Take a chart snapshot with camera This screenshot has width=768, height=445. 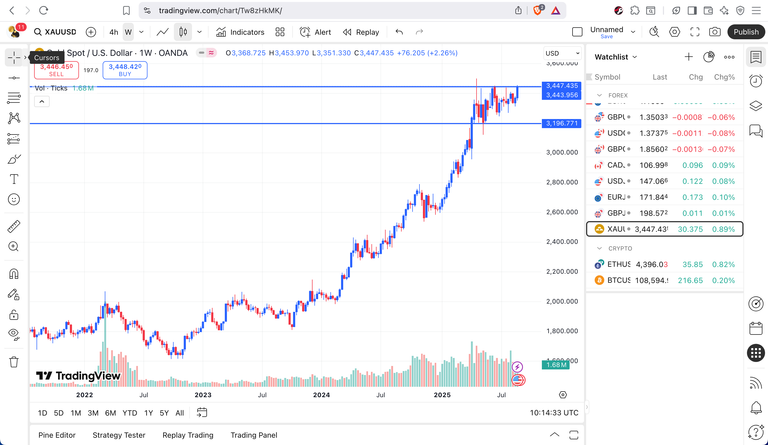715,32
